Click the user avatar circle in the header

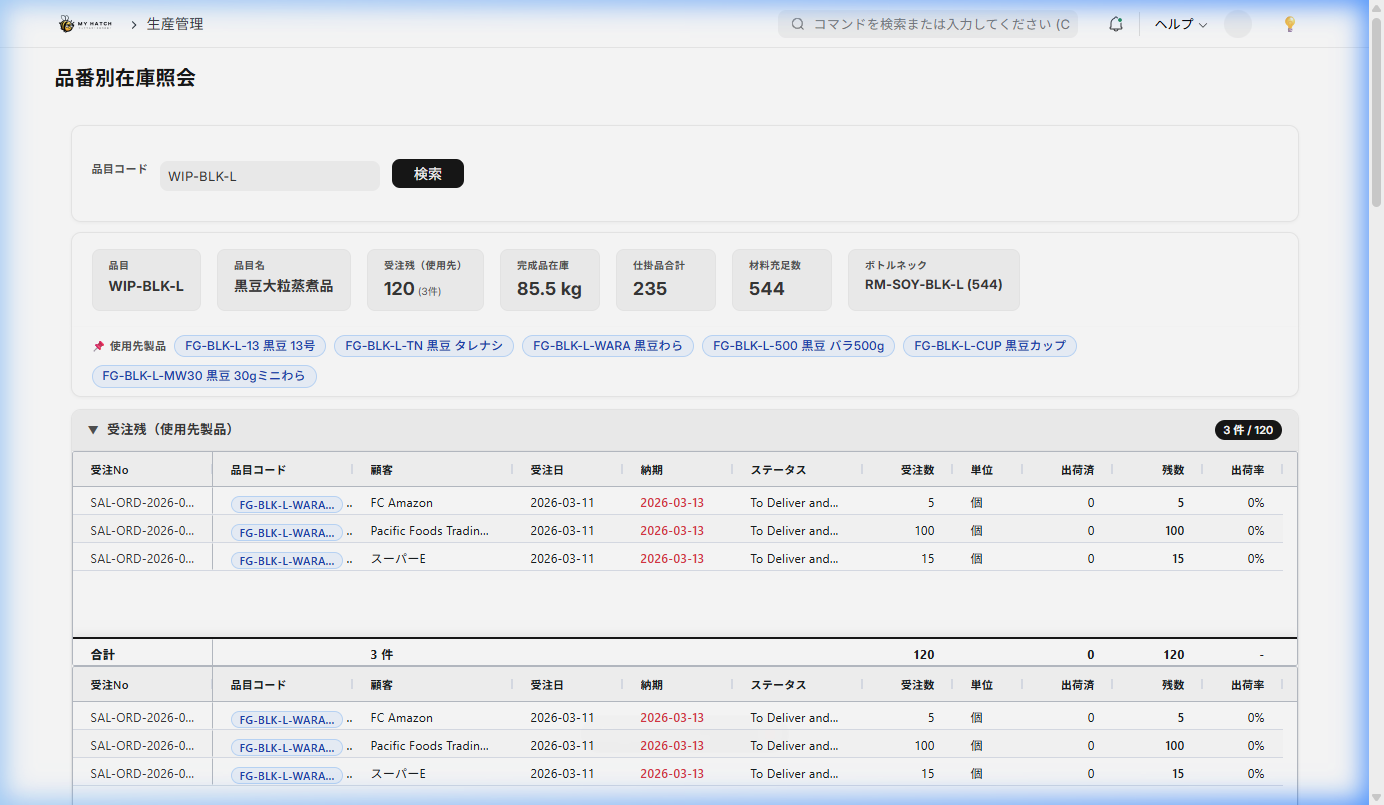1238,23
